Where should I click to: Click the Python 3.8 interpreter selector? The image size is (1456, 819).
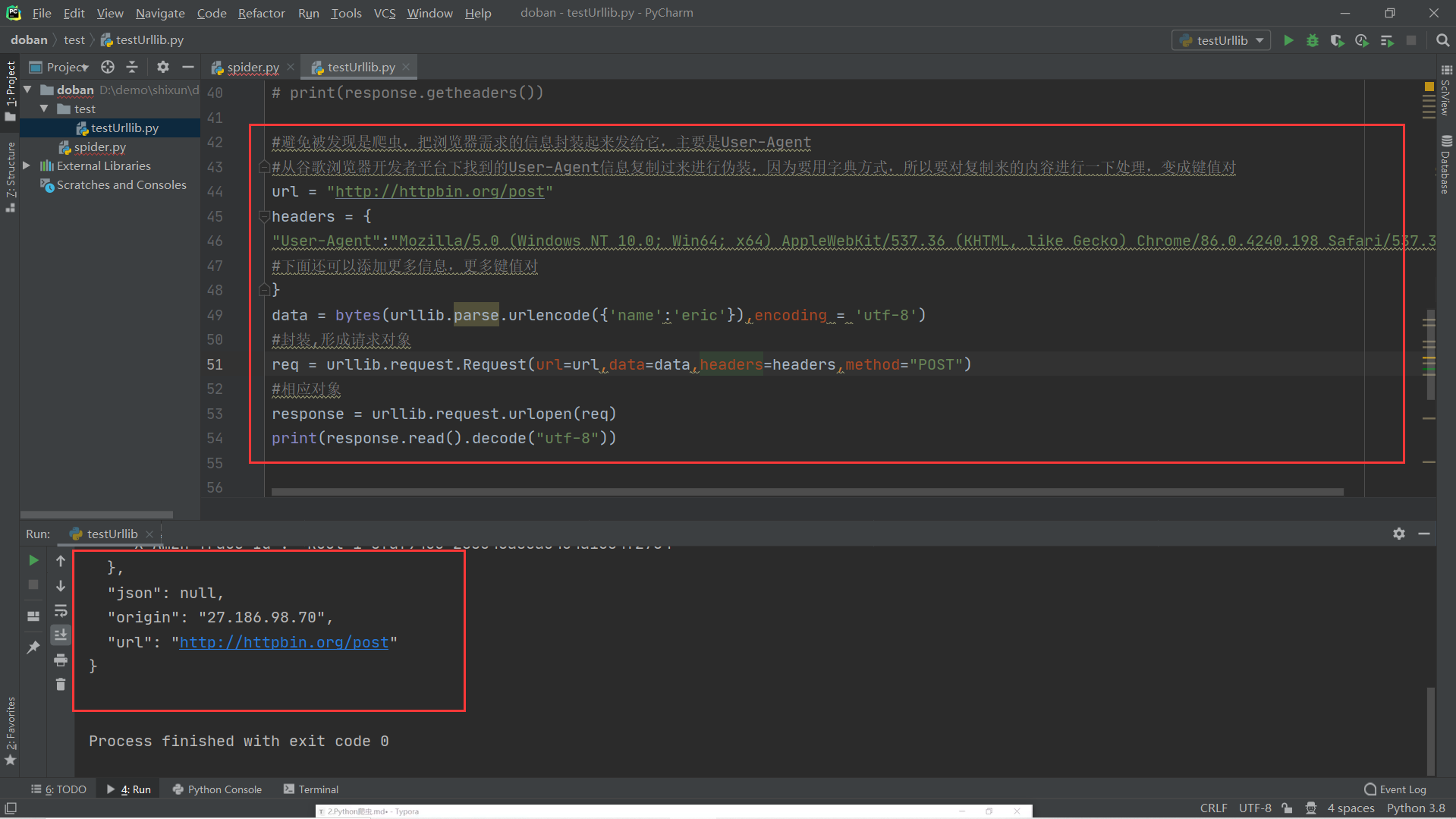pyautogui.click(x=1416, y=808)
